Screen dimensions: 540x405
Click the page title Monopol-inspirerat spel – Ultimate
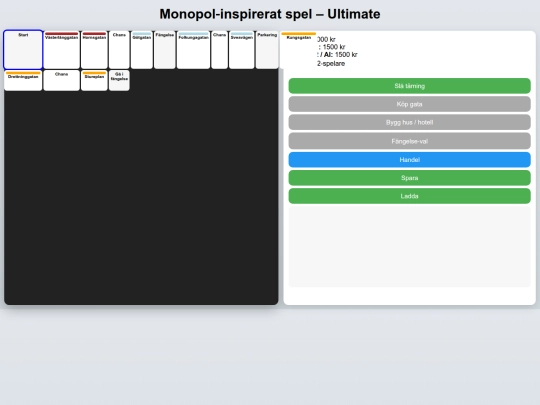point(270,14)
